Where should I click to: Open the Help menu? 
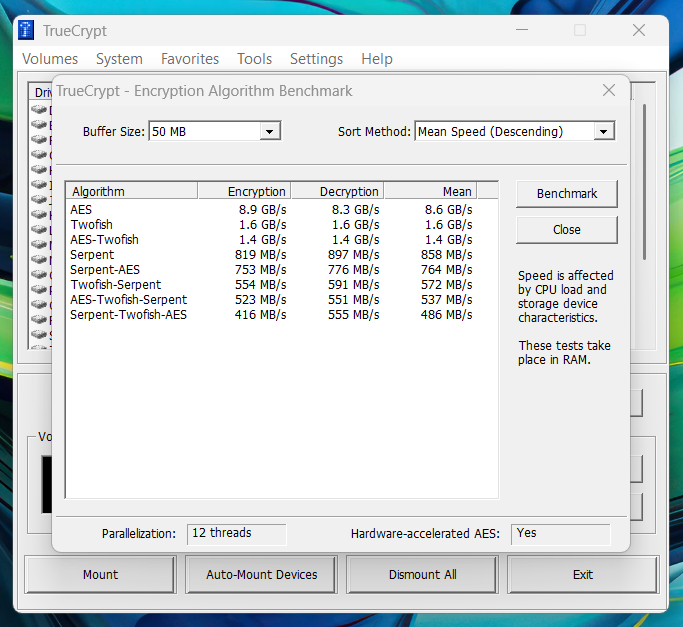[377, 59]
